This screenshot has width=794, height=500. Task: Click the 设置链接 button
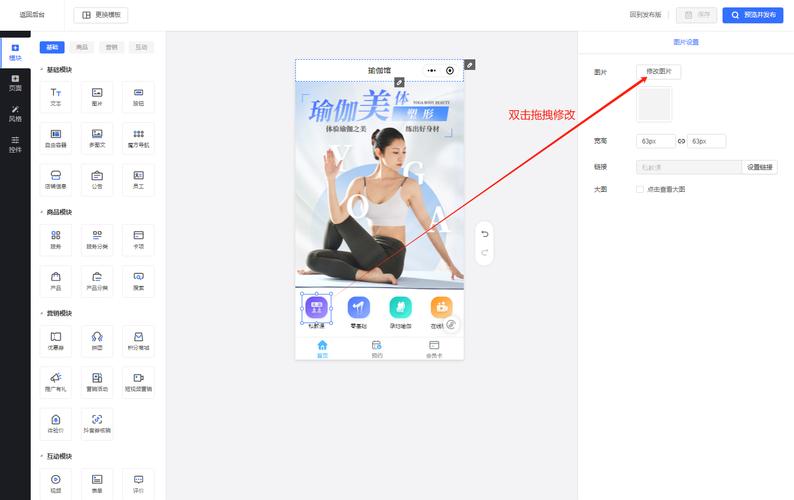tap(760, 167)
